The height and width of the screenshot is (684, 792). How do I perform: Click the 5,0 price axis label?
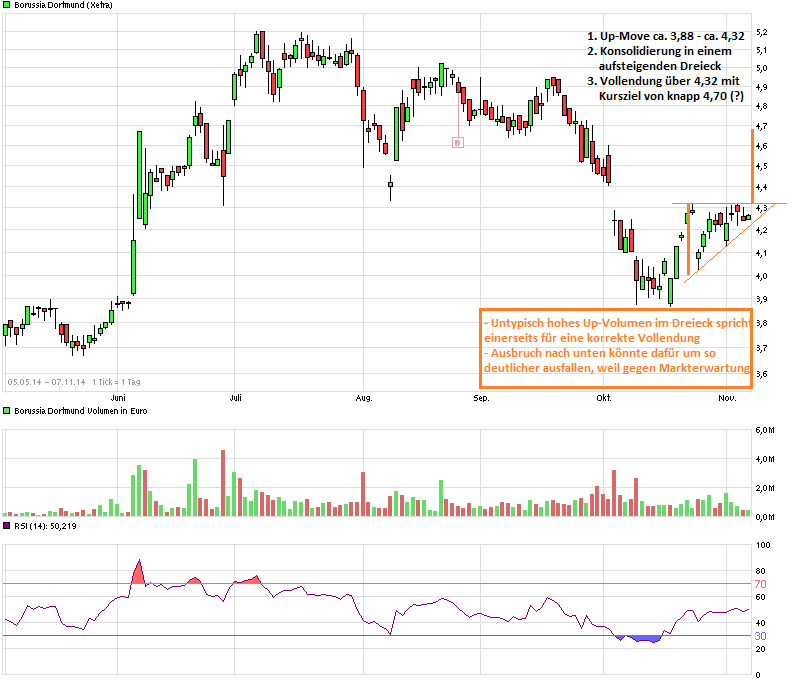pos(762,68)
